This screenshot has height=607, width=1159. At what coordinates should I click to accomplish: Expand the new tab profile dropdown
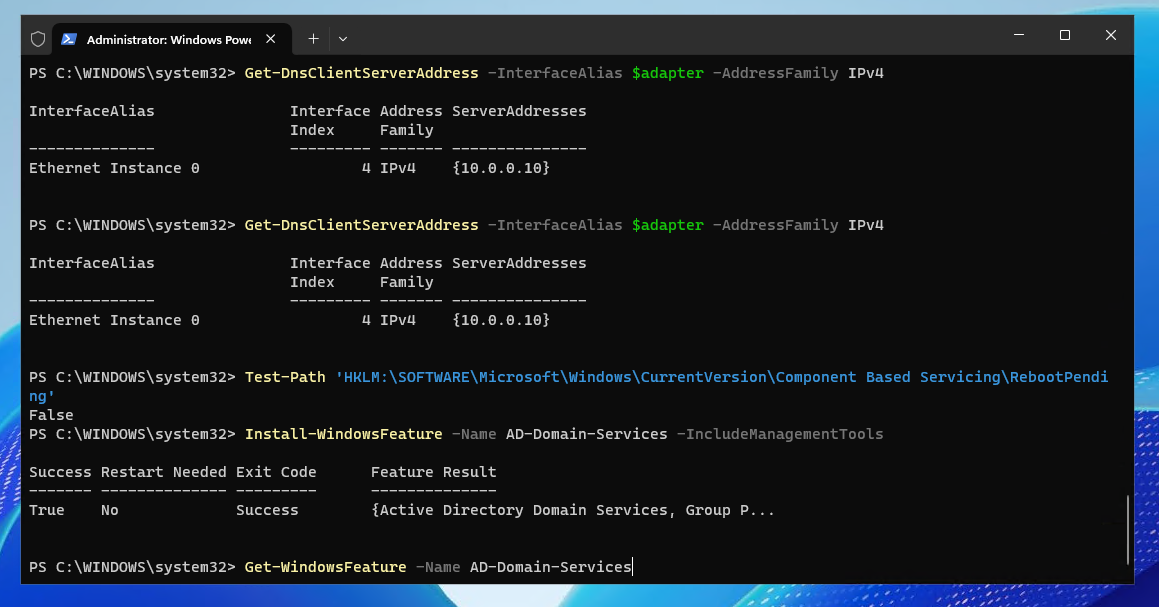[343, 39]
